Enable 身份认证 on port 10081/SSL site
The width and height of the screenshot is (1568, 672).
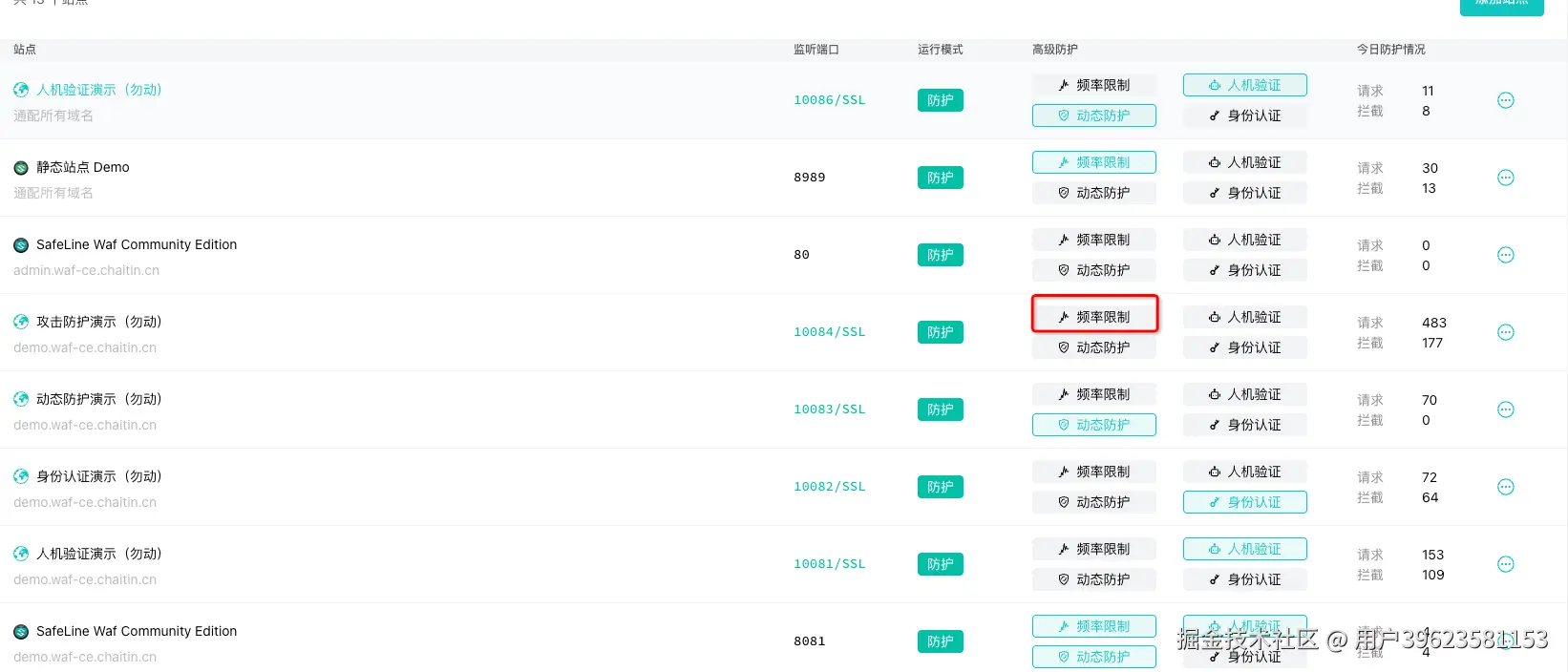tap(1245, 579)
